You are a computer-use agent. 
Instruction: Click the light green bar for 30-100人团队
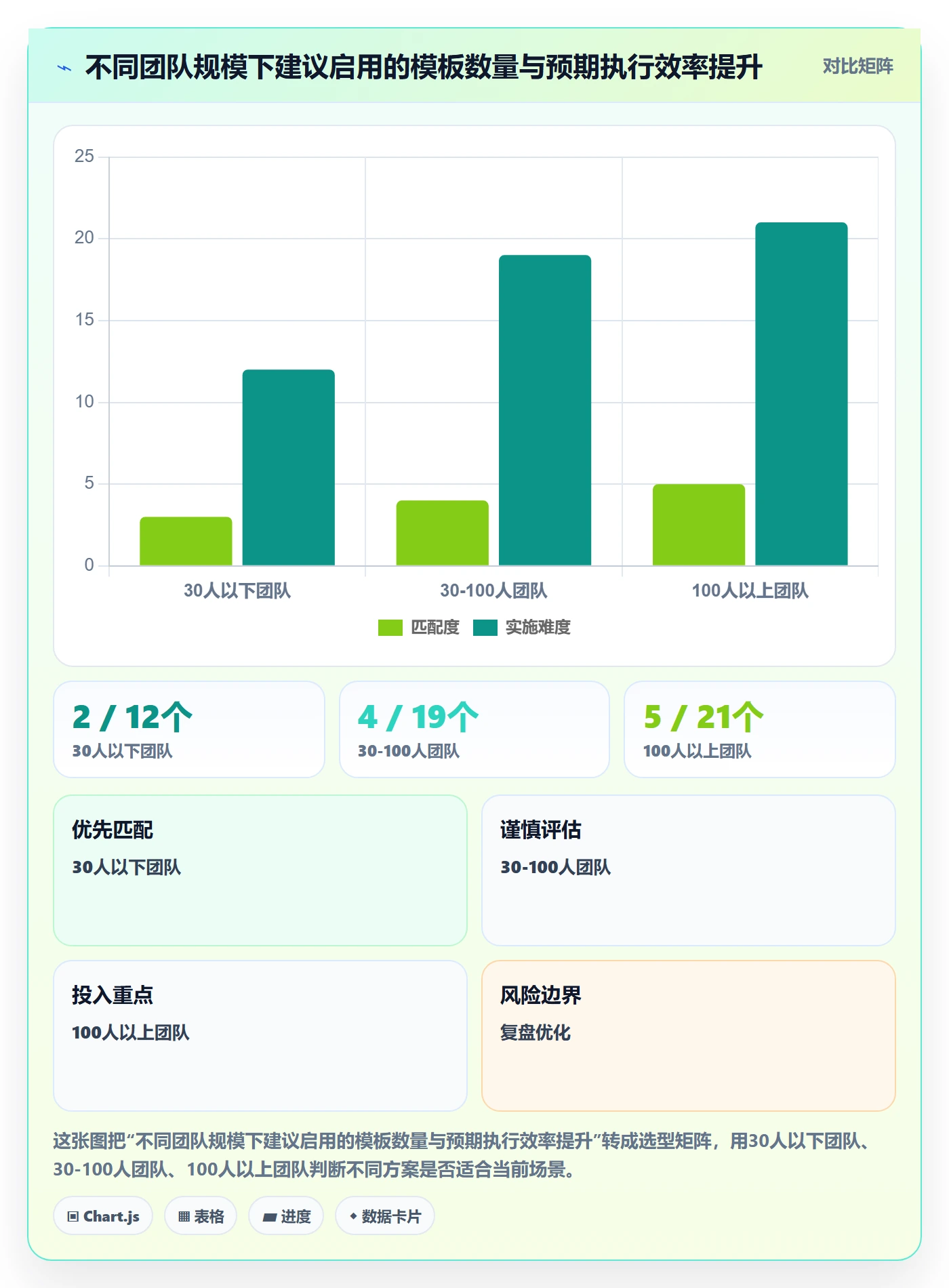click(443, 533)
